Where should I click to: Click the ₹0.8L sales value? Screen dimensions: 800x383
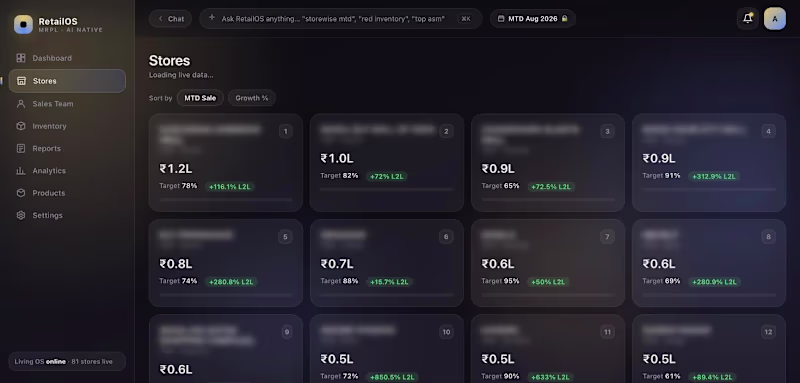(x=176, y=264)
